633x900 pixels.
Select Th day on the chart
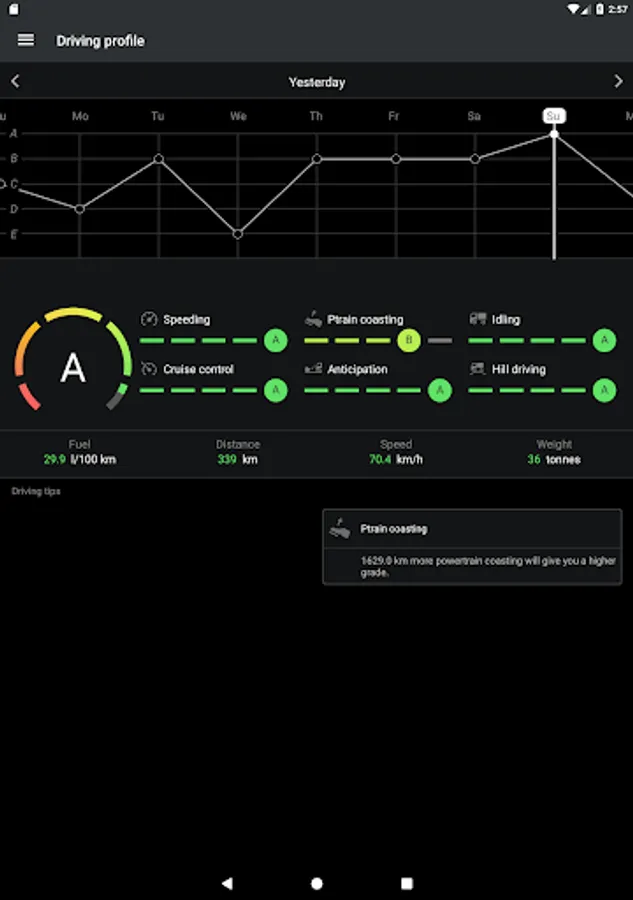(316, 116)
